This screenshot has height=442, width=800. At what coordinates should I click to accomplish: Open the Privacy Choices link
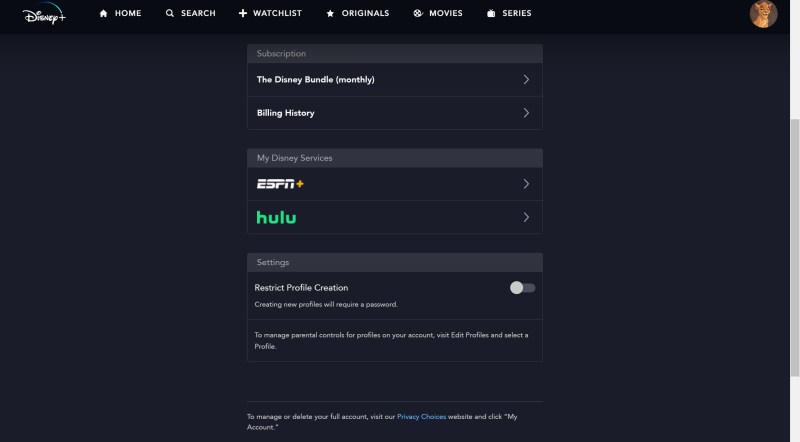tap(421, 416)
